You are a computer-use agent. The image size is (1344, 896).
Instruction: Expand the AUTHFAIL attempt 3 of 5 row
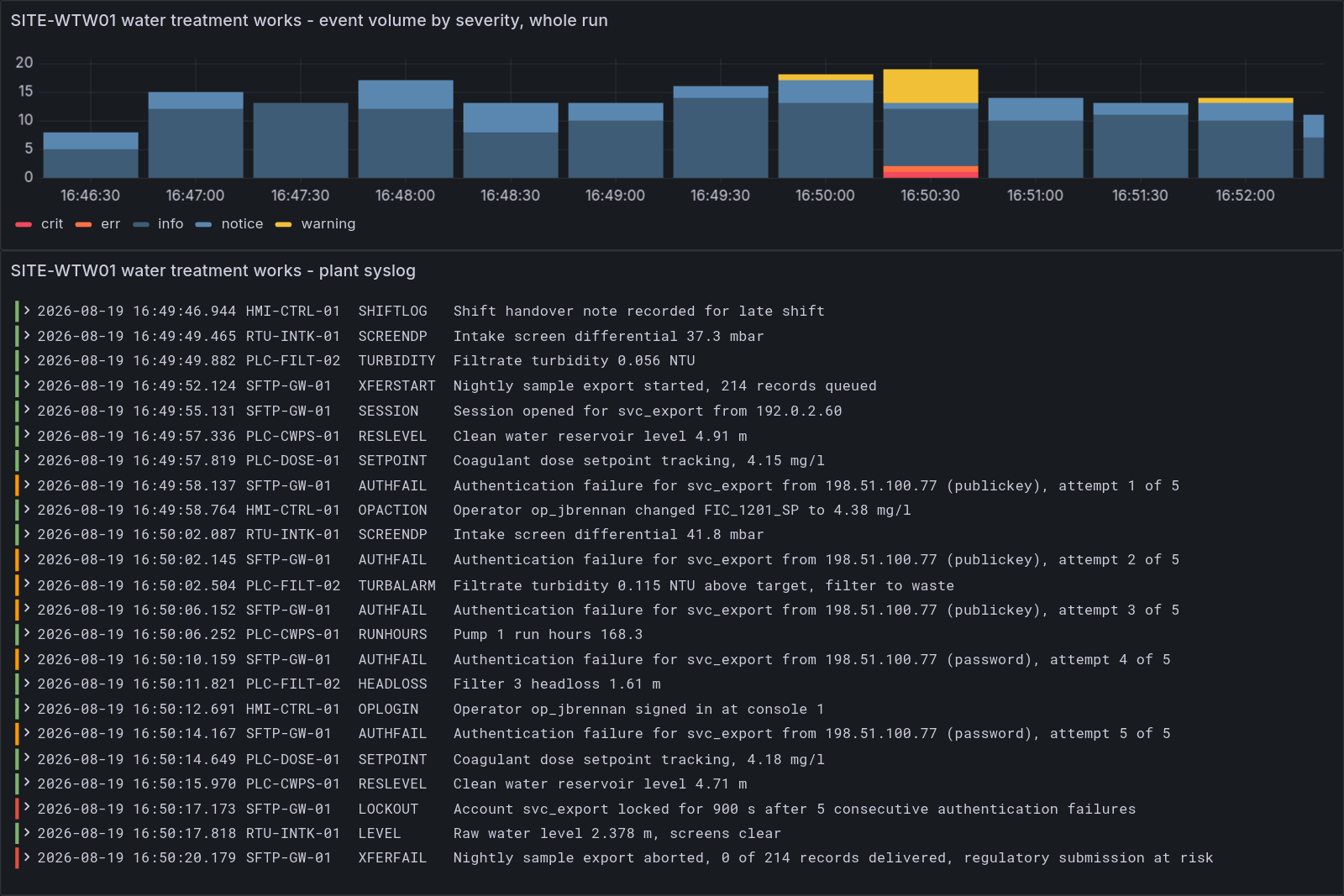(27, 610)
